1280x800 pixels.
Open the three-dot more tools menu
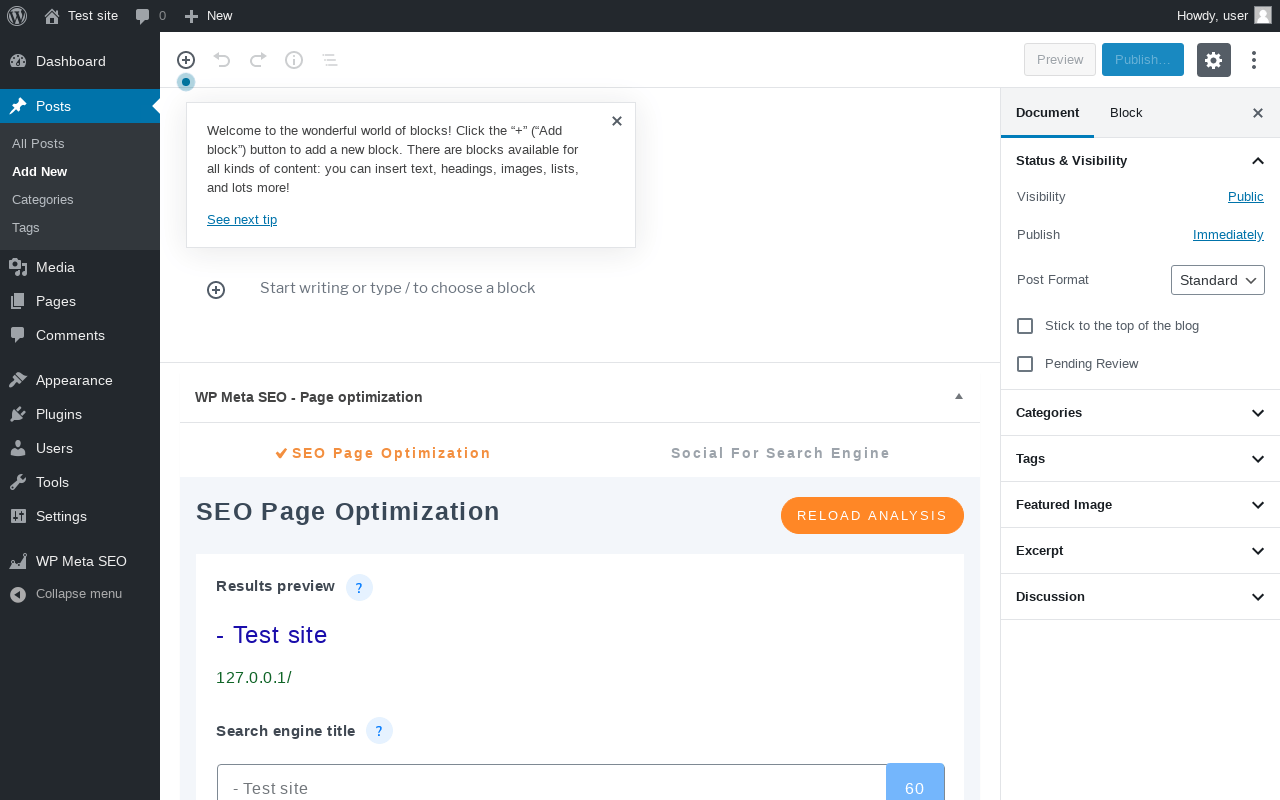point(1254,60)
